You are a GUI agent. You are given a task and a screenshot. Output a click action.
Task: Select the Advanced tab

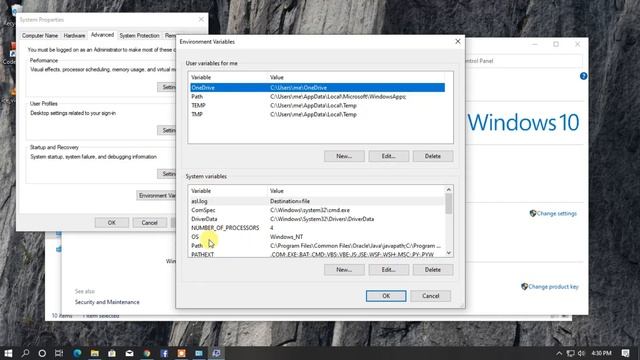102,35
